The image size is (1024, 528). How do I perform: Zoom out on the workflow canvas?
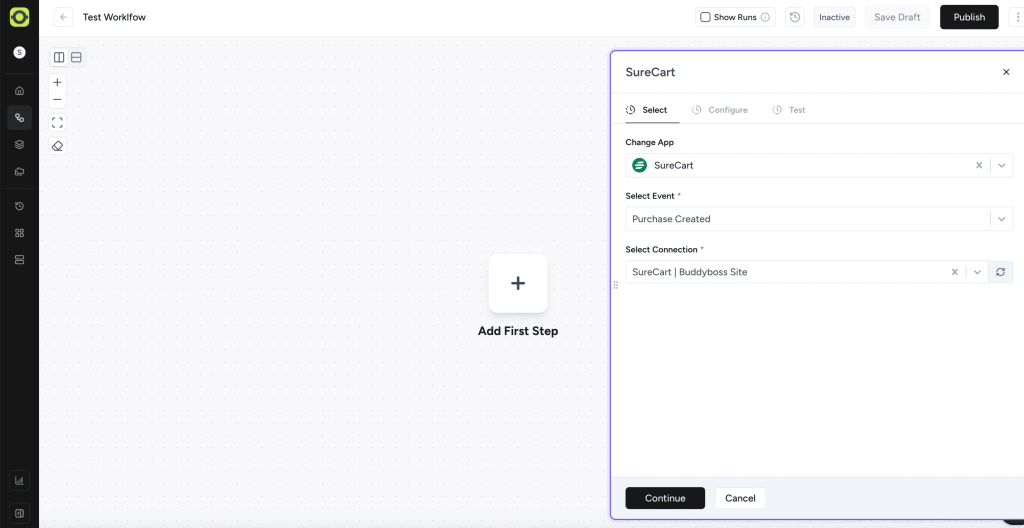tap(57, 99)
